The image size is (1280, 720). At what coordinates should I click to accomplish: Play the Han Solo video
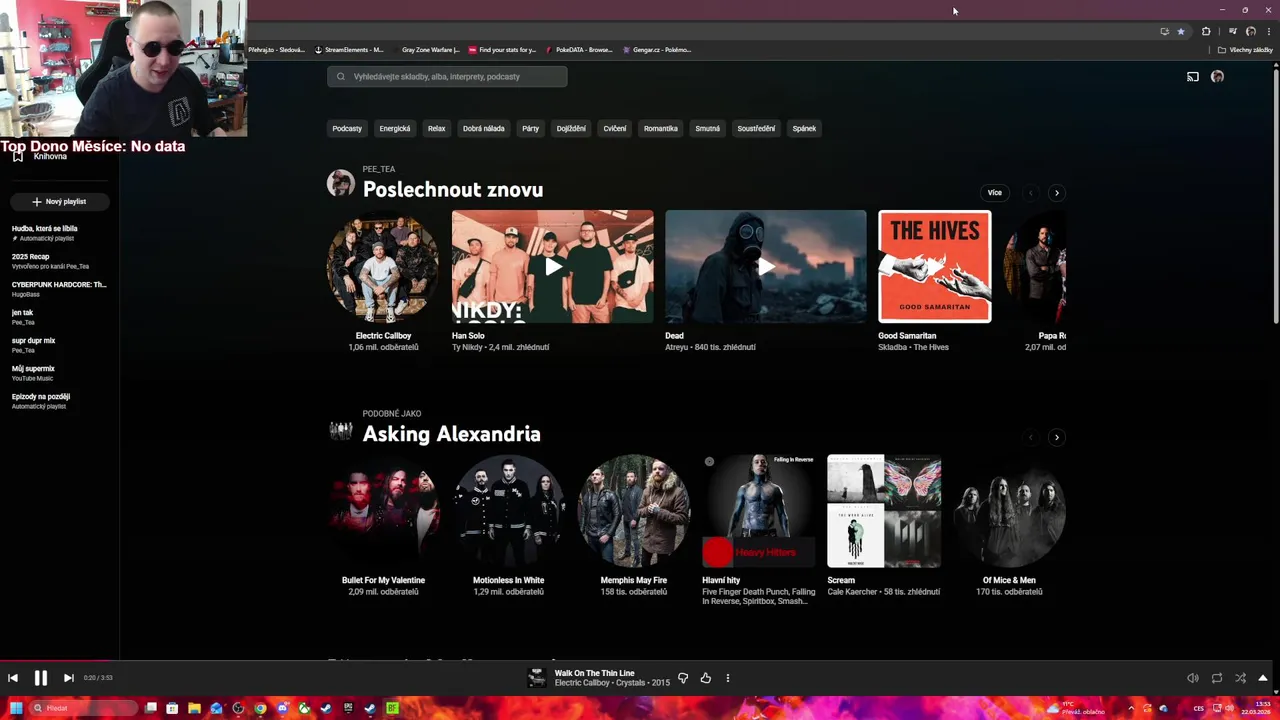[553, 266]
